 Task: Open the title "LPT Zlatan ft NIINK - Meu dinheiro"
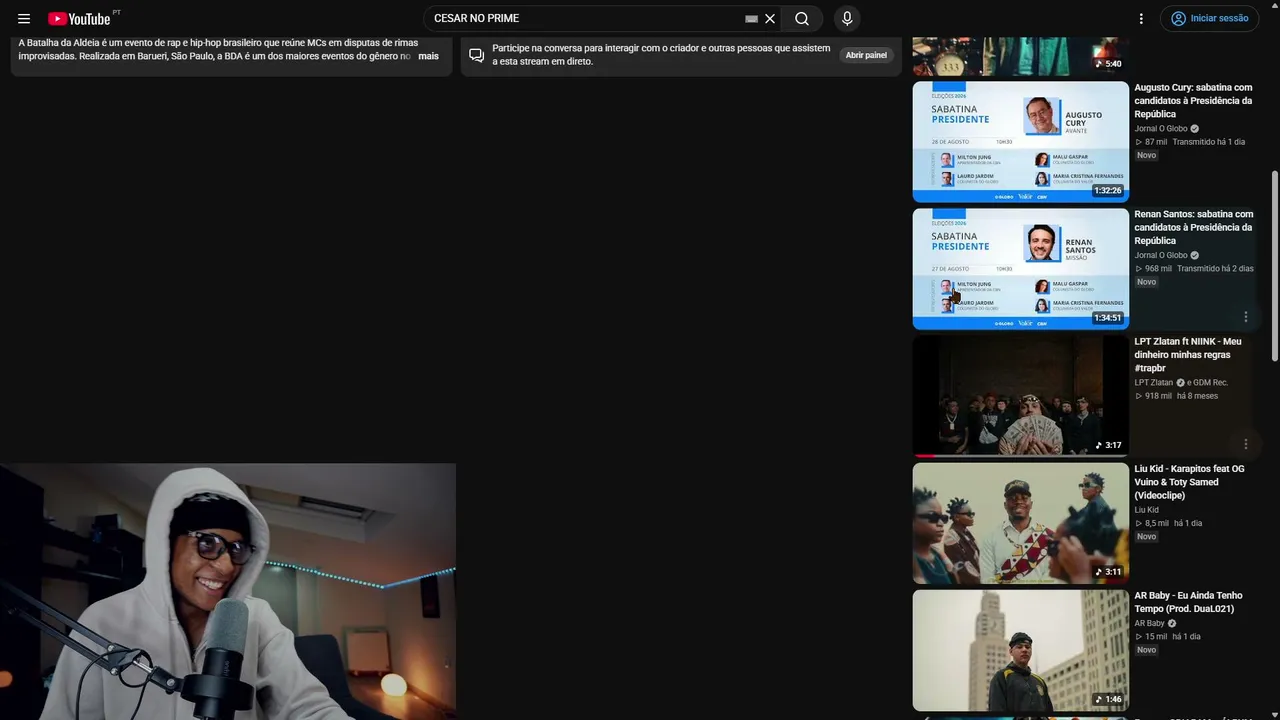click(x=1188, y=355)
